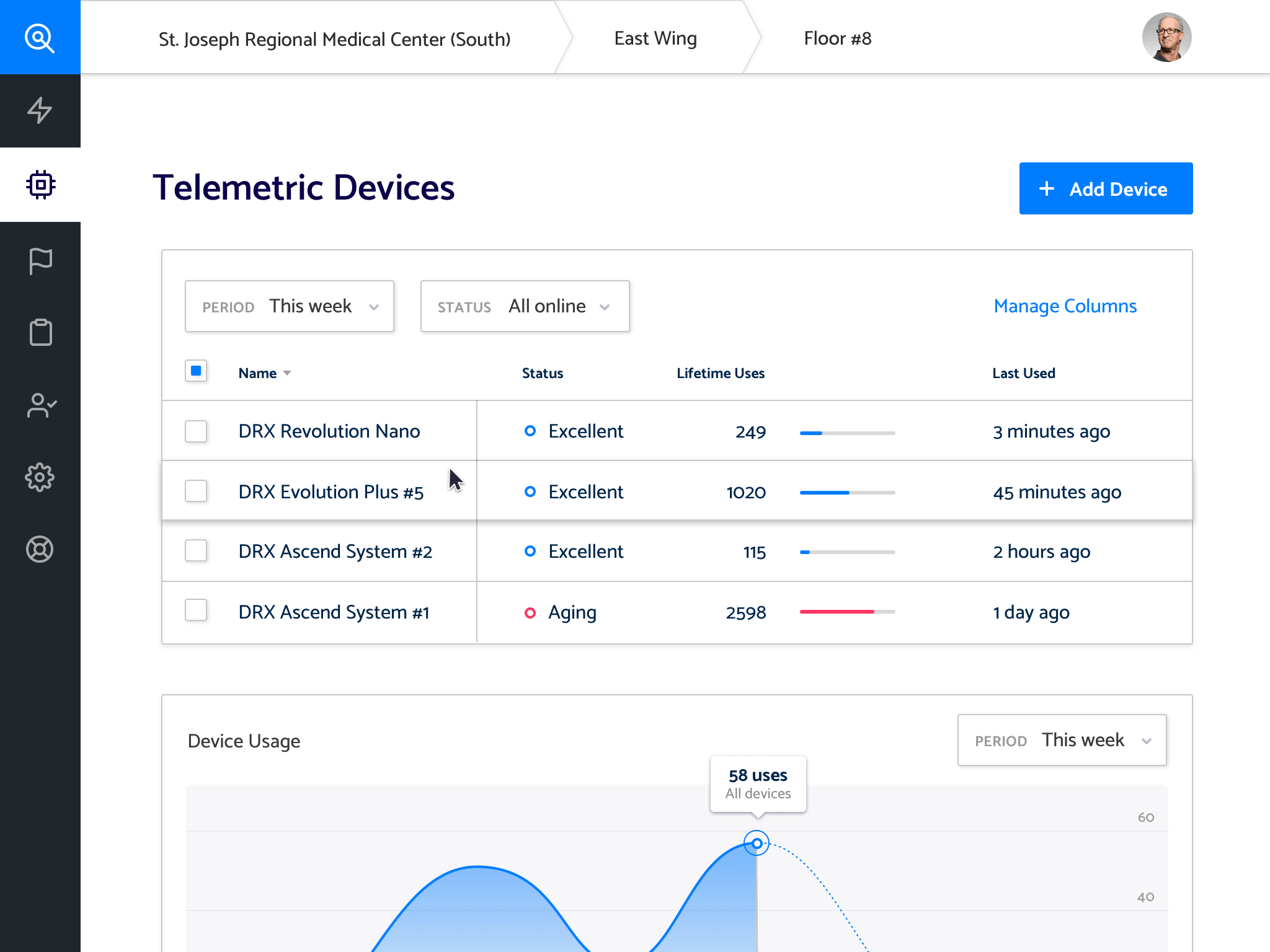Open the lifebuoy help icon
The width and height of the screenshot is (1270, 952).
coord(40,549)
